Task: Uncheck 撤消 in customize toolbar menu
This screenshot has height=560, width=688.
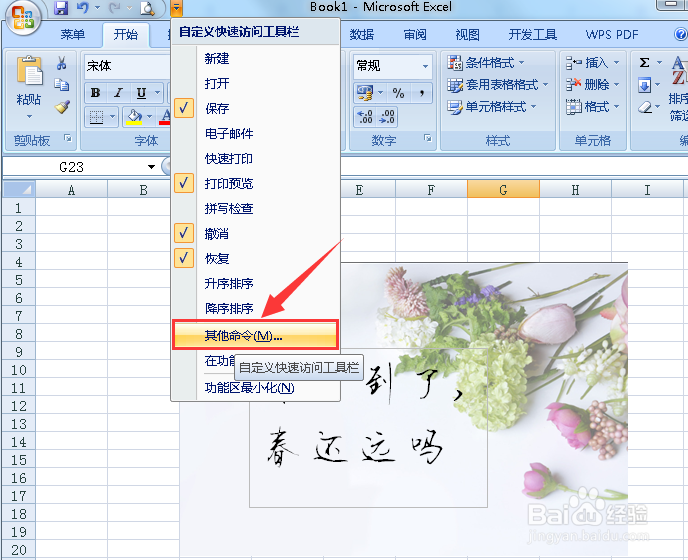Action: point(255,233)
